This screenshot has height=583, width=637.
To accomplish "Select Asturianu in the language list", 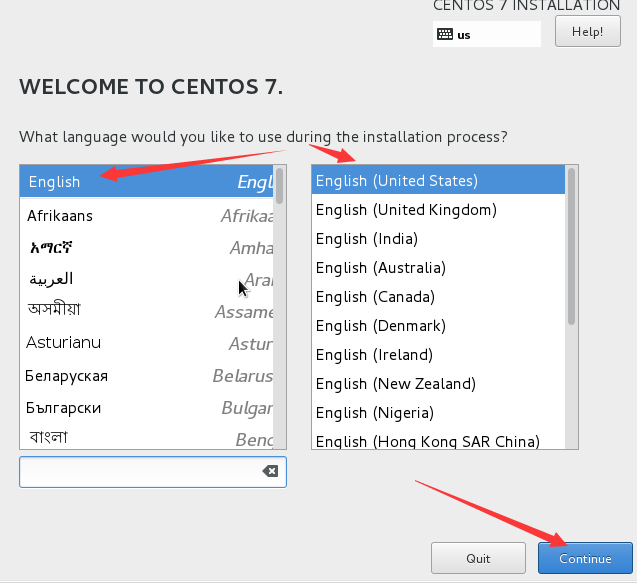I will (x=147, y=343).
